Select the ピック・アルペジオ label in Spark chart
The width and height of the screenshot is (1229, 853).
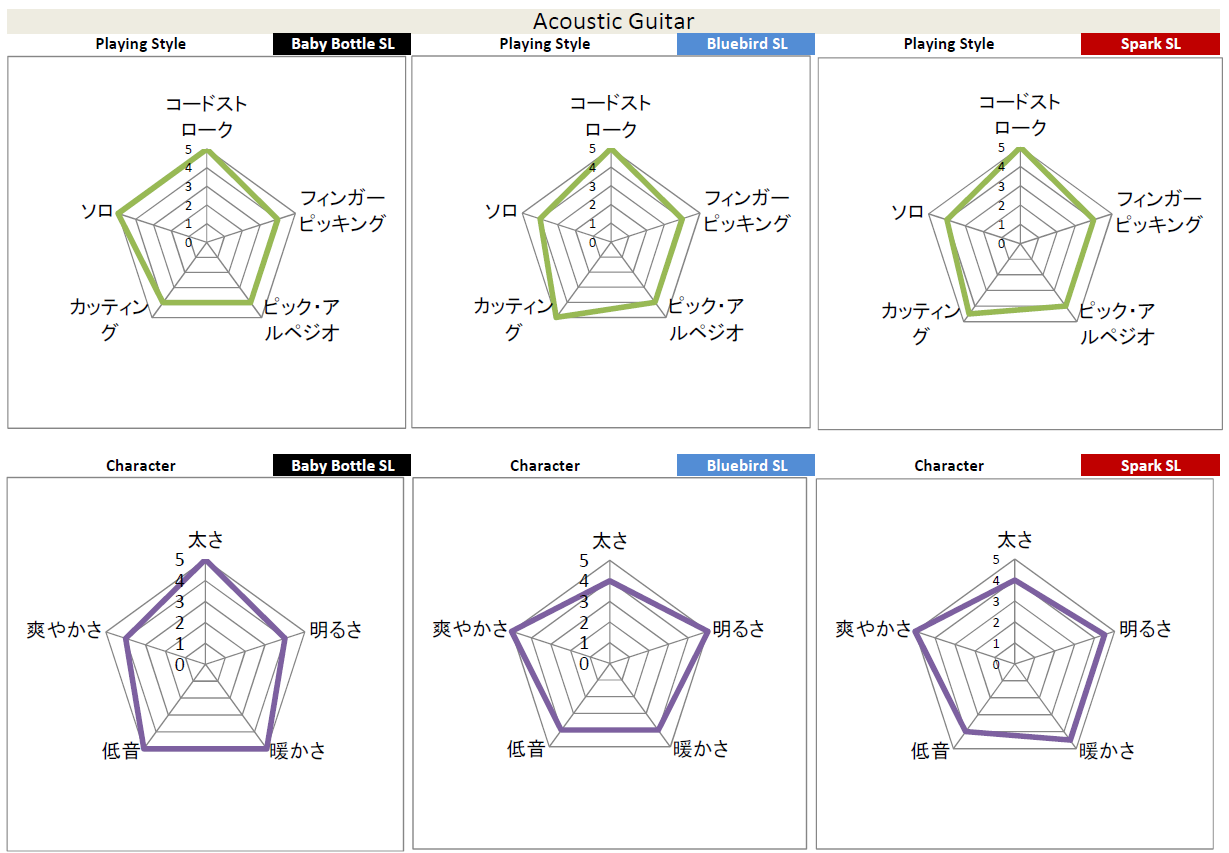[1116, 323]
